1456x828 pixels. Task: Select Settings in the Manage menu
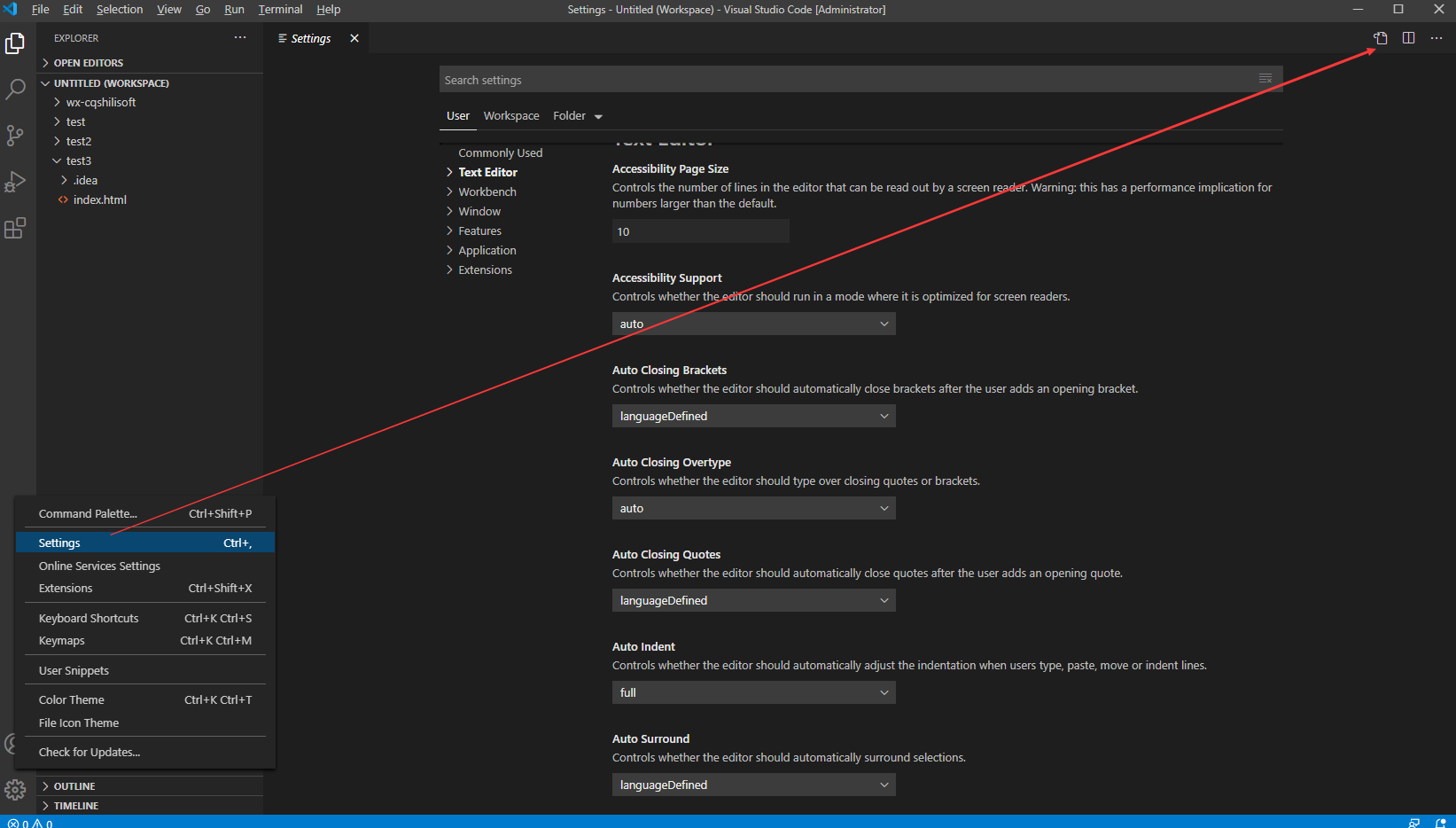(x=145, y=543)
